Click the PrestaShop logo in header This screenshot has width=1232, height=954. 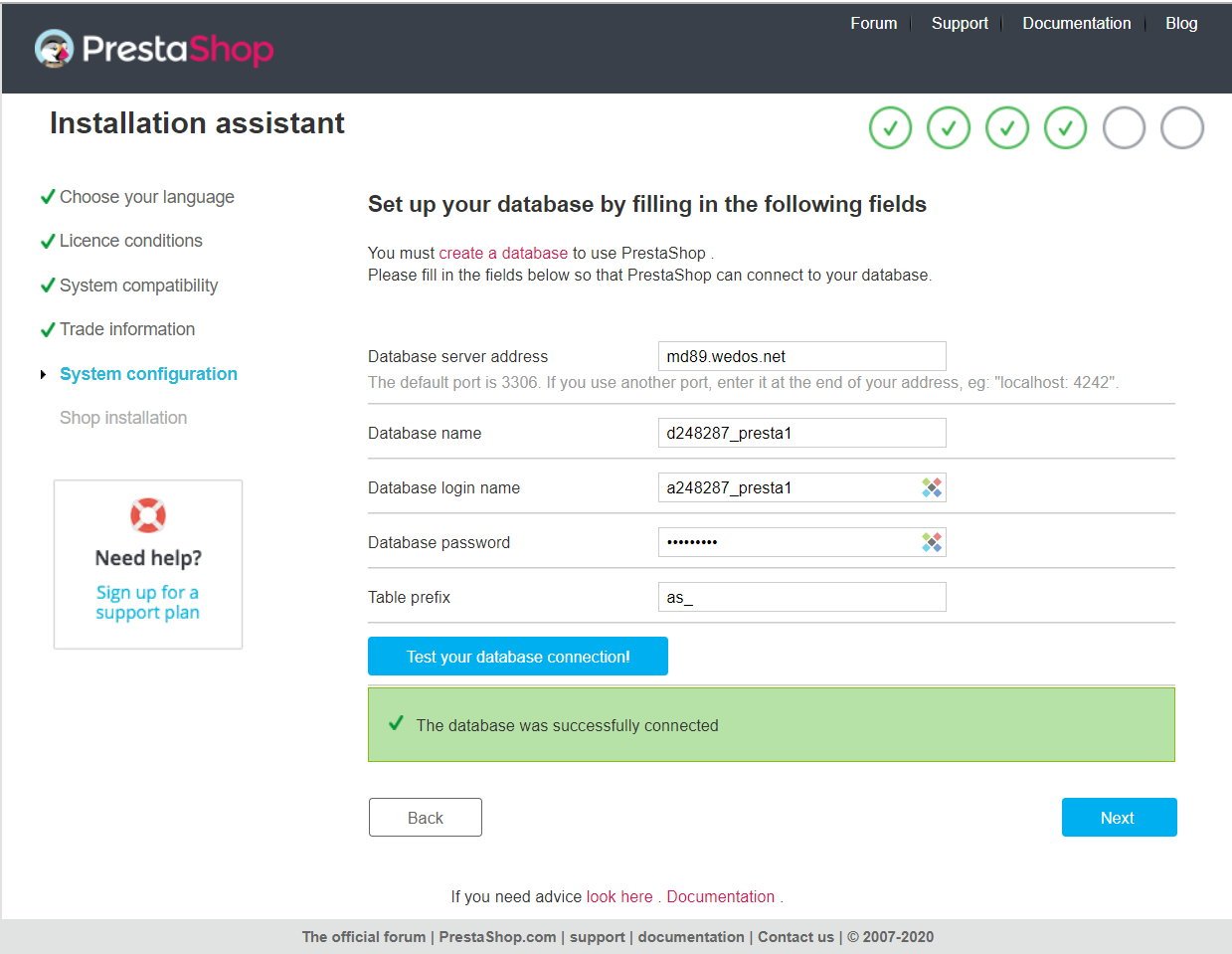pos(154,49)
